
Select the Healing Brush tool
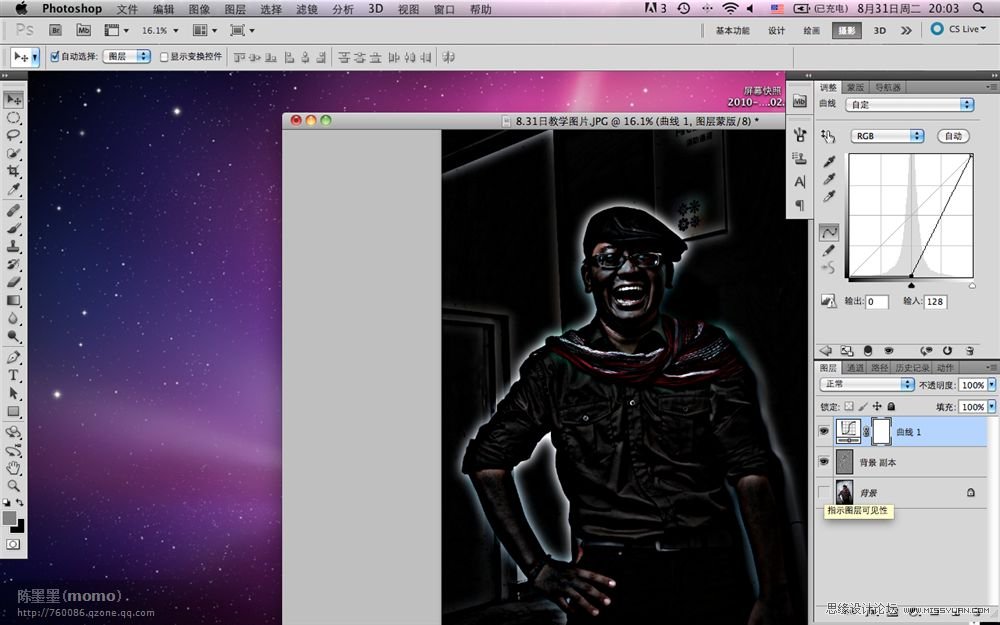[13, 210]
